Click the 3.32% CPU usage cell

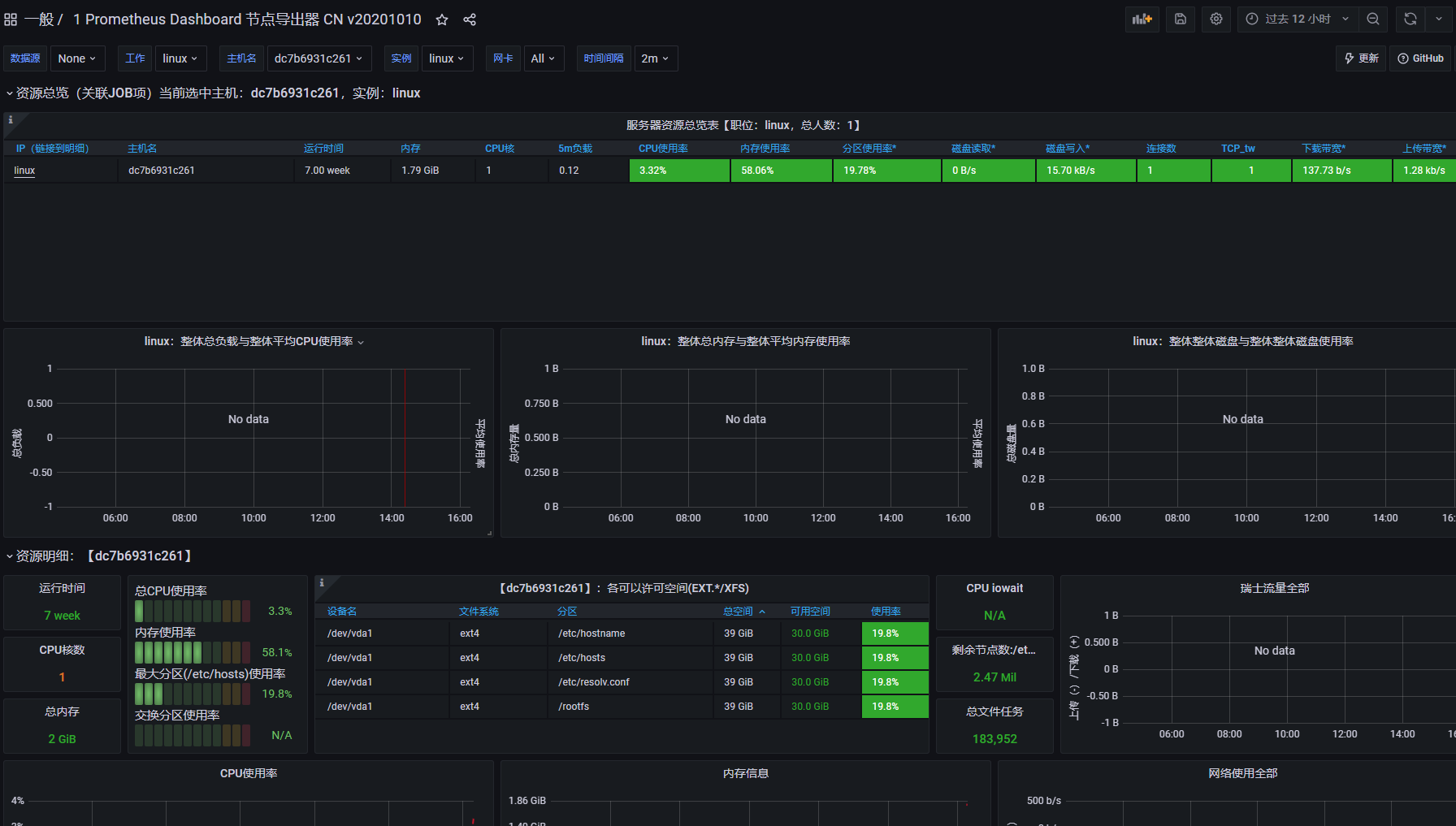click(679, 171)
